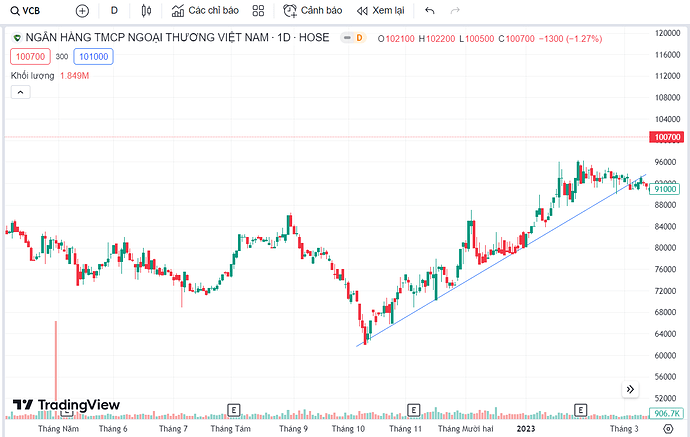Image resolution: width=690 pixels, height=437 pixels.
Task: Redo the last chart action
Action: pyautogui.click(x=455, y=11)
